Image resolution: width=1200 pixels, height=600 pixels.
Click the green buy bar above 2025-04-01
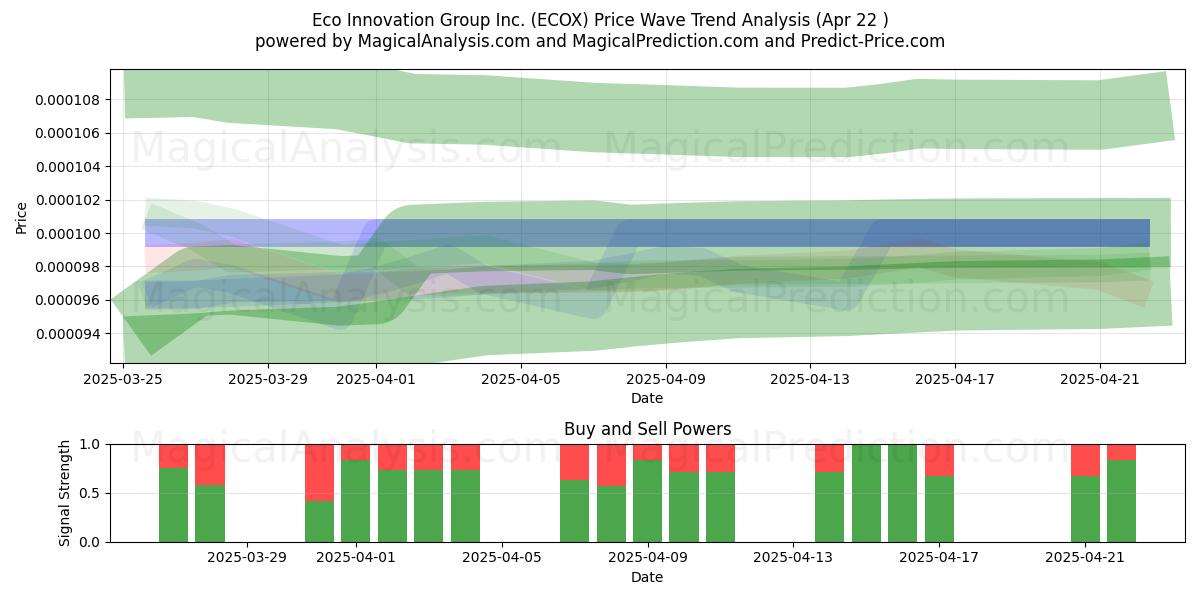pos(356,501)
